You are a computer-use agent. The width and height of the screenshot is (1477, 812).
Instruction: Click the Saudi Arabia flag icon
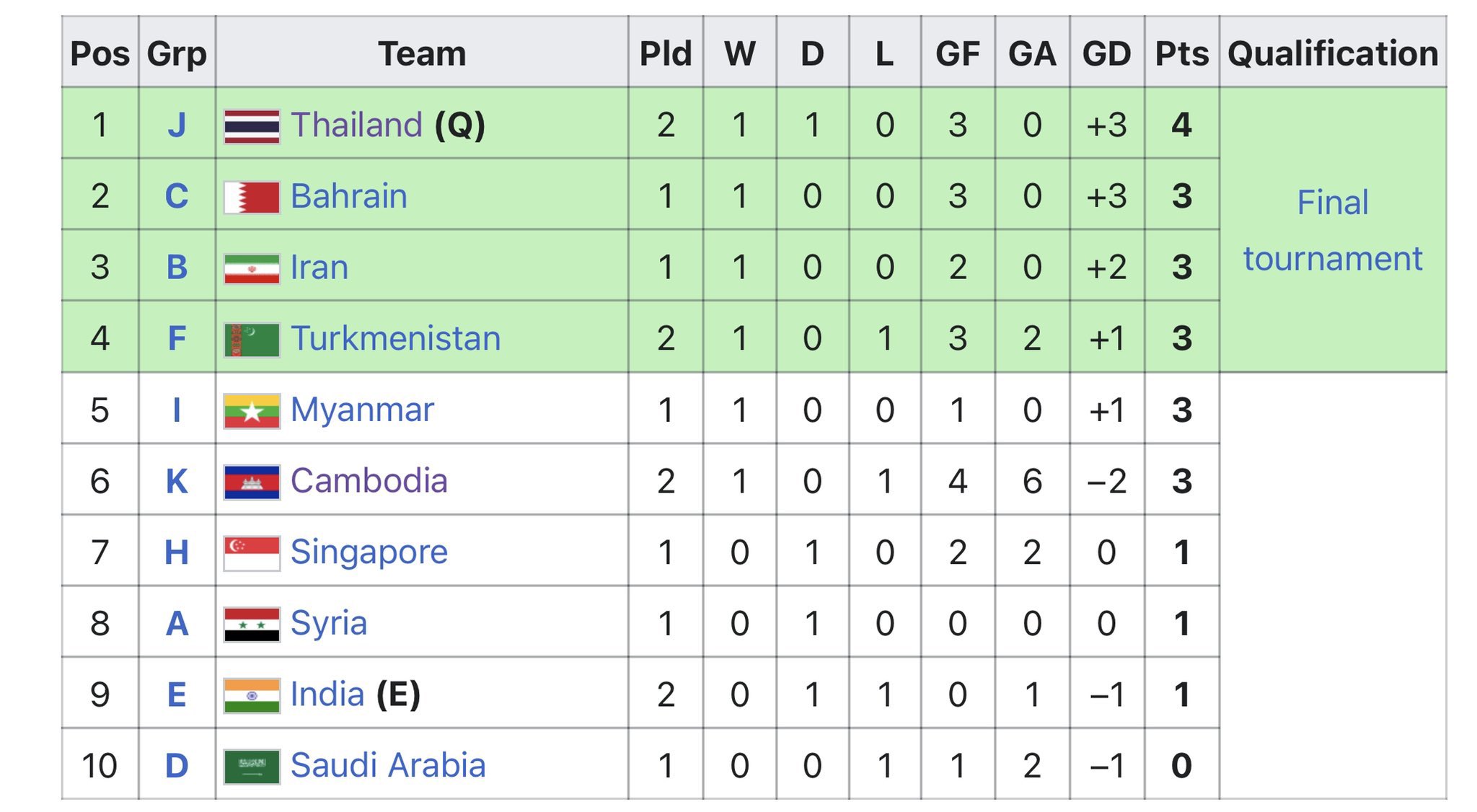click(252, 767)
